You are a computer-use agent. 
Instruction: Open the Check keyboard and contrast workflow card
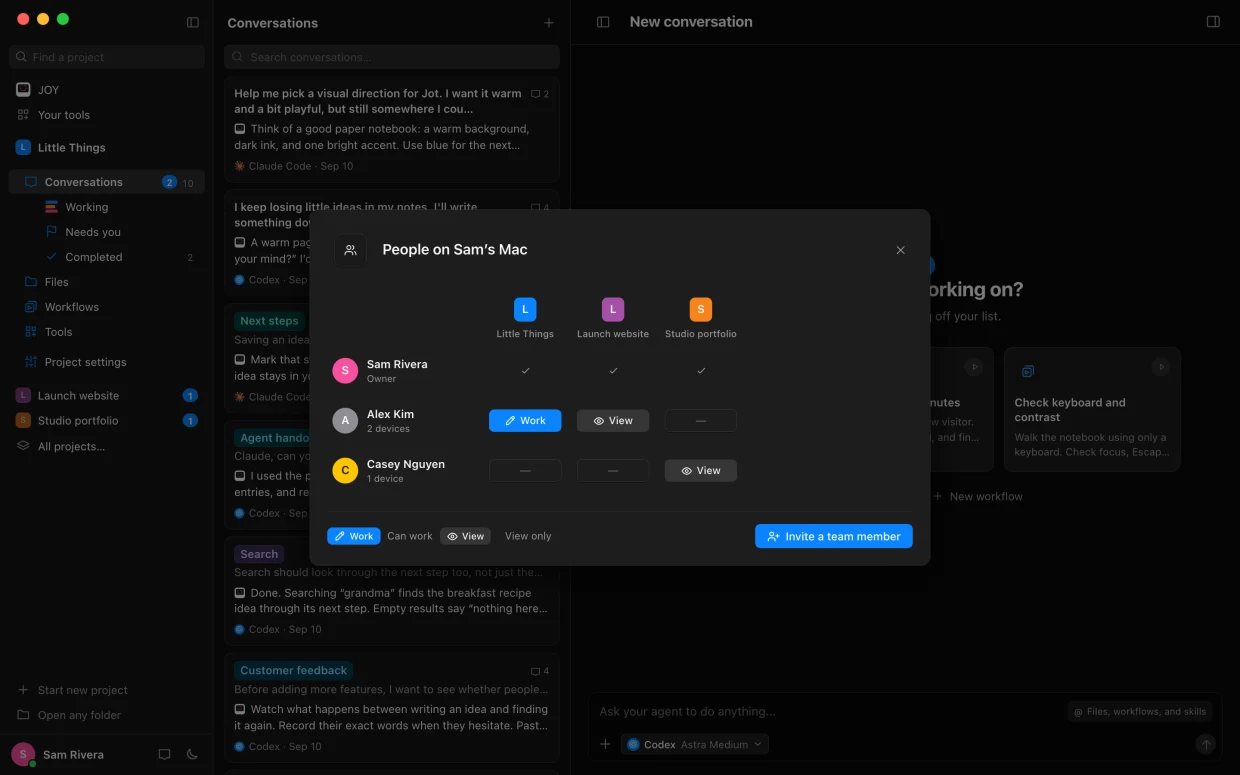[x=1092, y=409]
